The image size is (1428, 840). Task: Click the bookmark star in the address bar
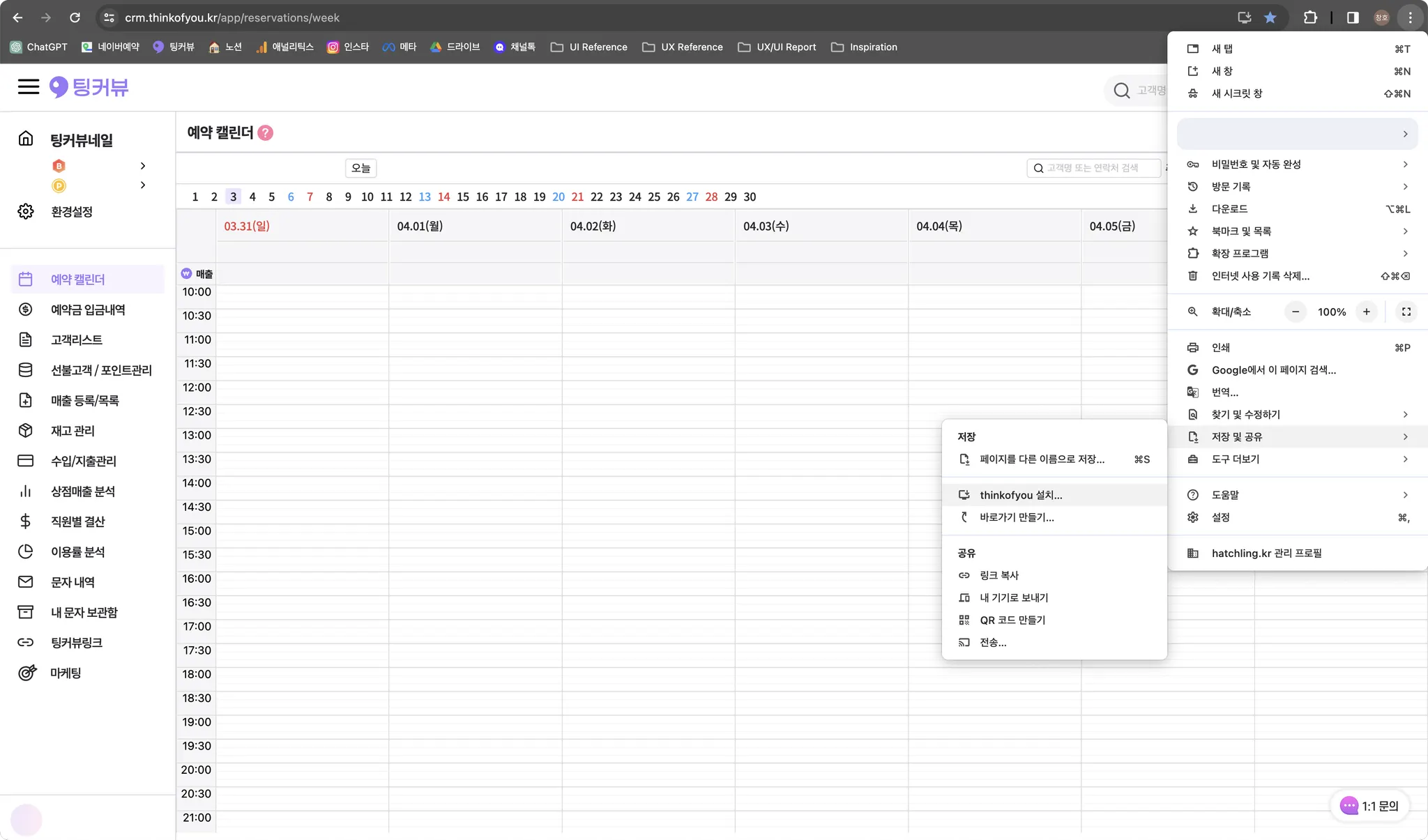(1270, 17)
